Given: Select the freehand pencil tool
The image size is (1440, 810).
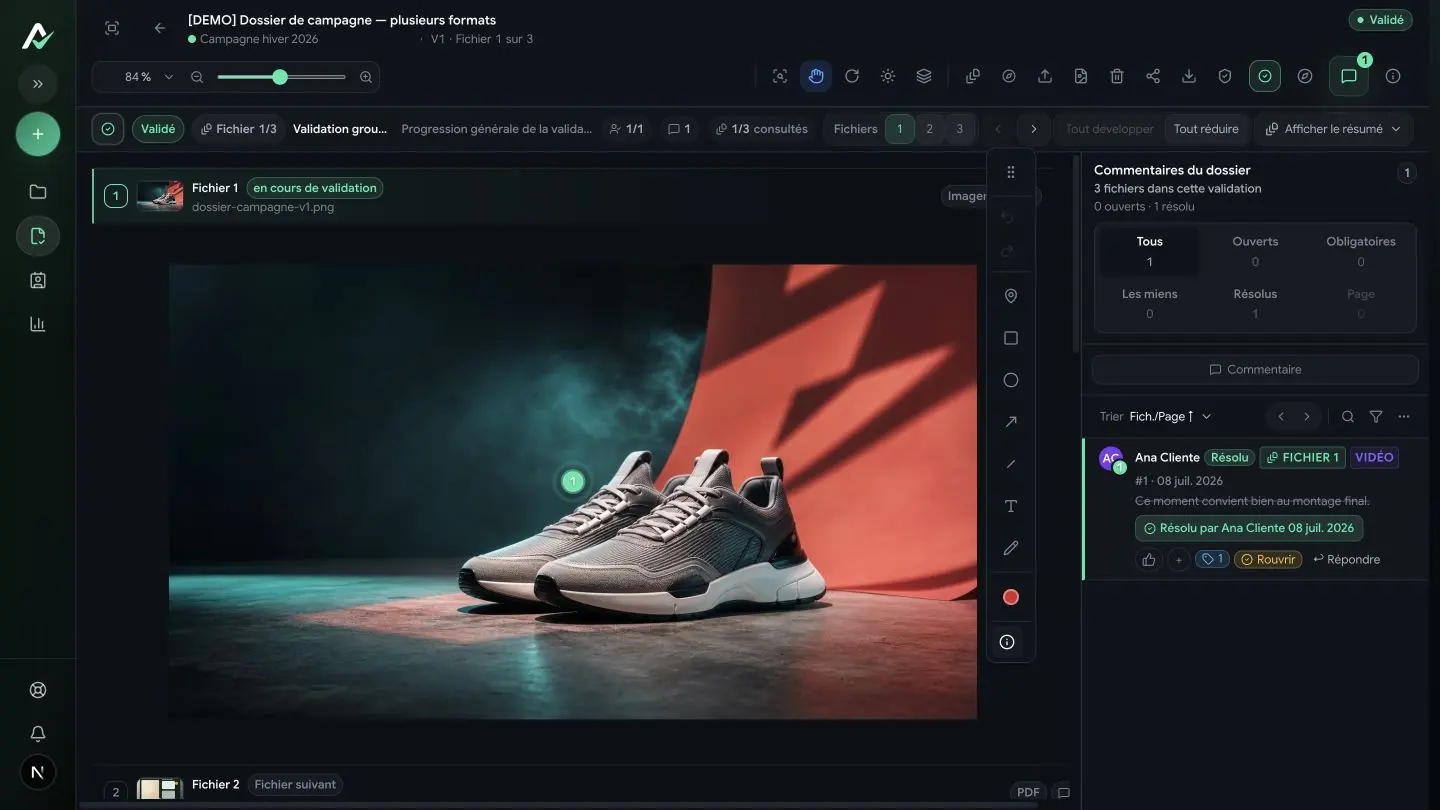Looking at the screenshot, I should pyautogui.click(x=1010, y=548).
